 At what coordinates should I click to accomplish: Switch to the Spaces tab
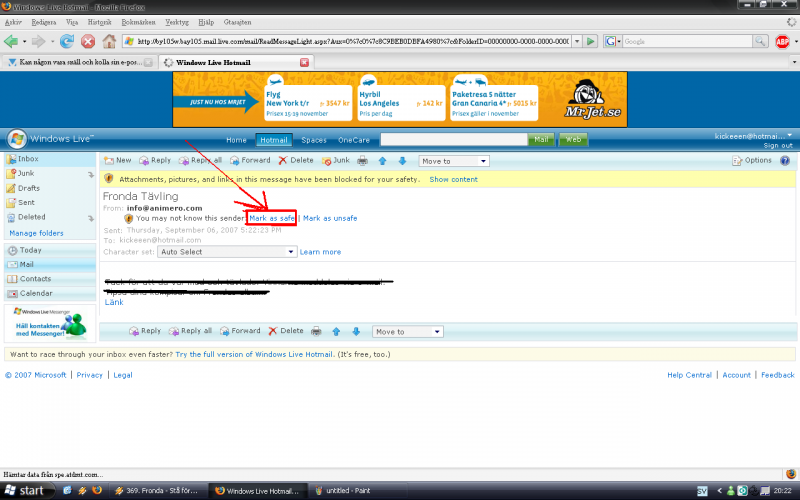click(x=314, y=140)
